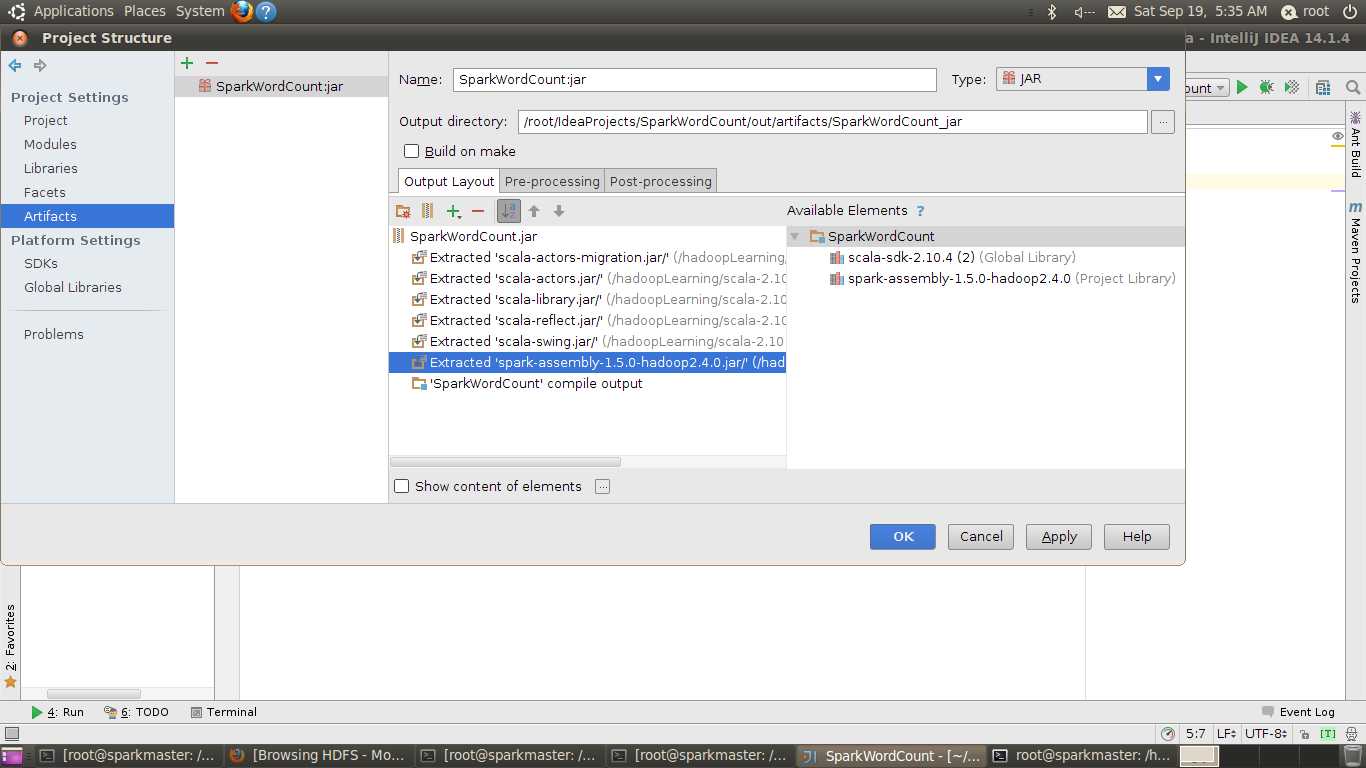Enable the Build on make checkbox
This screenshot has width=1366, height=768.
411,152
